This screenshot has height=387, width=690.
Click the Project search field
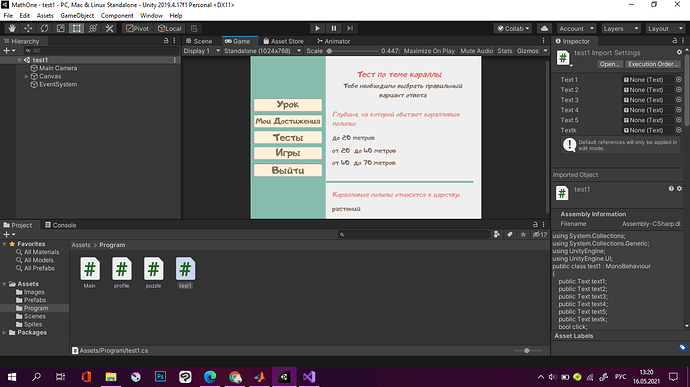[x=414, y=235]
